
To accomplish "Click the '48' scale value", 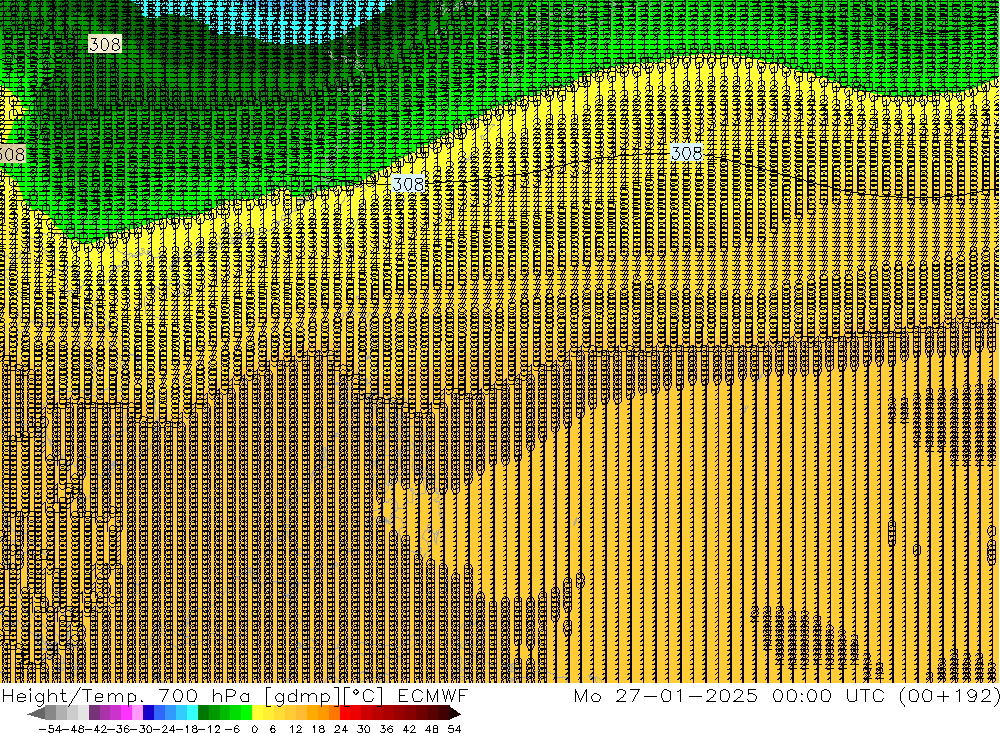I will pyautogui.click(x=432, y=729).
